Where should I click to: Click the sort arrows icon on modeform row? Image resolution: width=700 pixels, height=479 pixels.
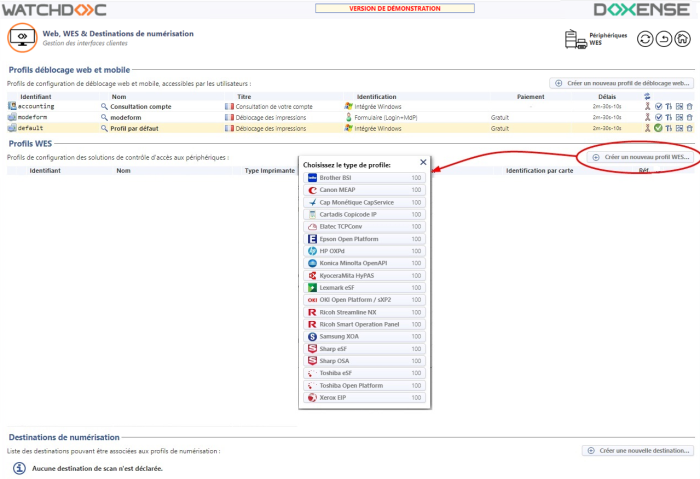(668, 117)
